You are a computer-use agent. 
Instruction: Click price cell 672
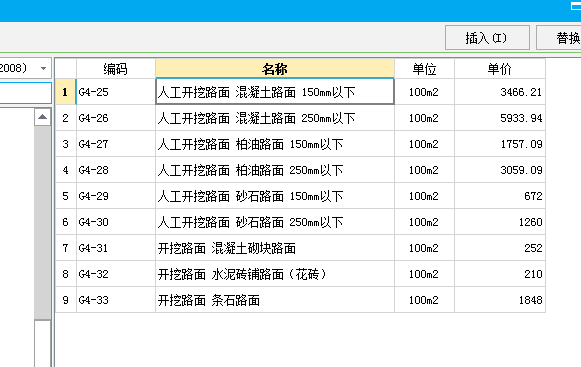point(500,196)
